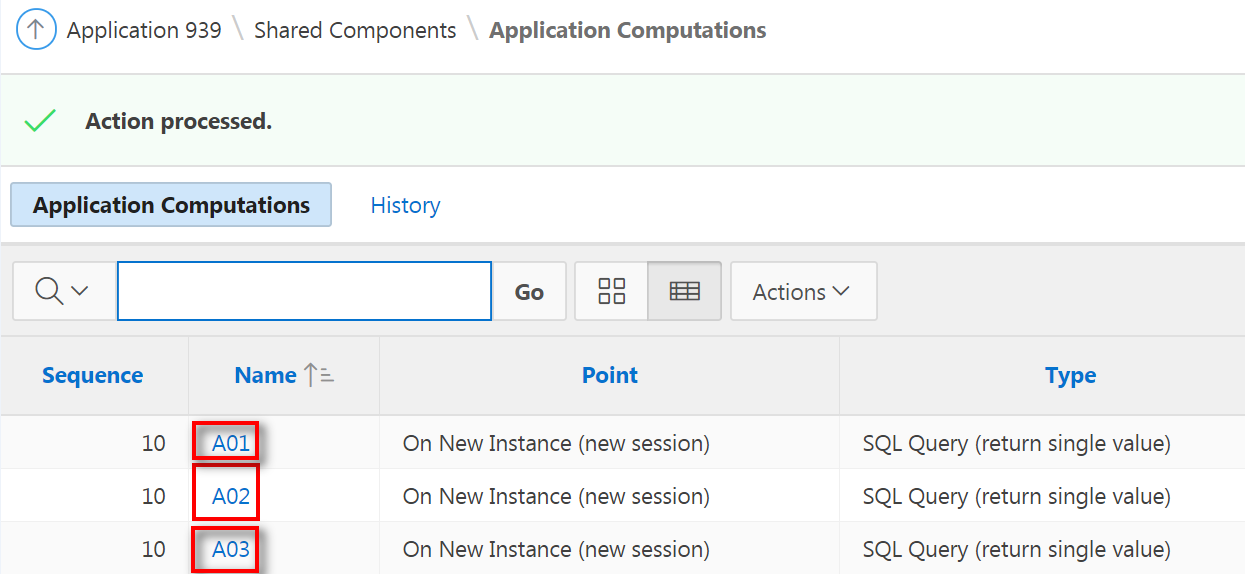1245x574 pixels.
Task: Click the green success checkmark icon
Action: pos(40,122)
